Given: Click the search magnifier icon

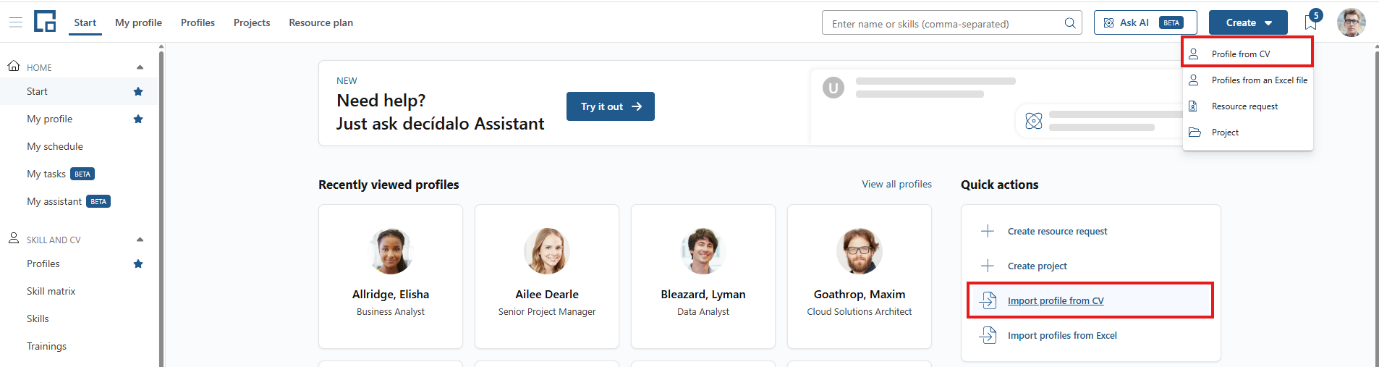Looking at the screenshot, I should click(x=1070, y=22).
